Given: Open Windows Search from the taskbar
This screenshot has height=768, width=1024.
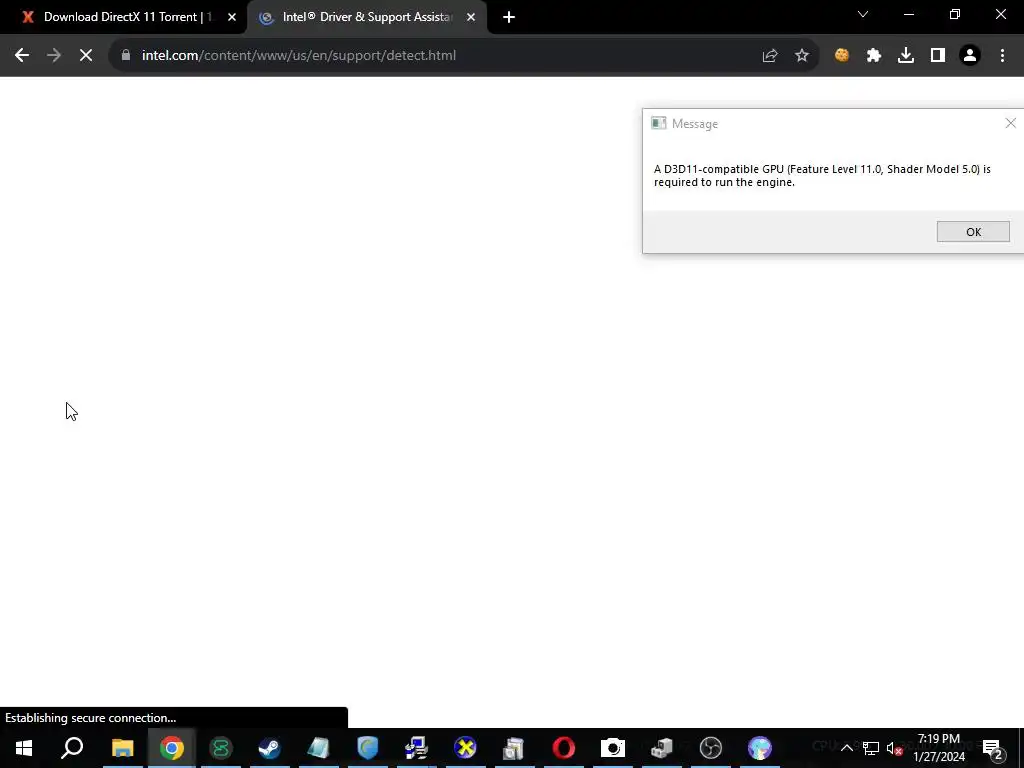Looking at the screenshot, I should tap(72, 748).
